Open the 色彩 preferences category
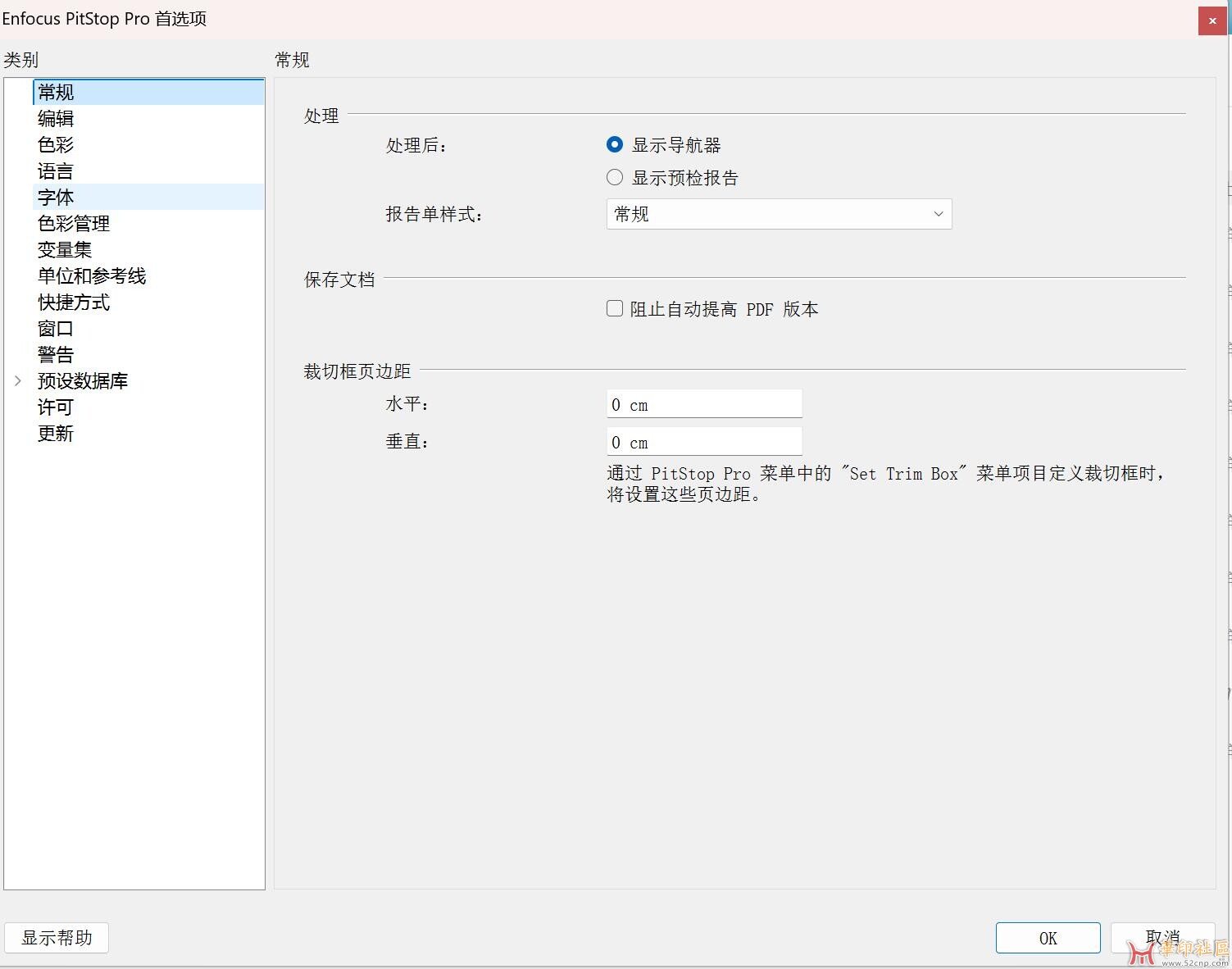This screenshot has height=969, width=1232. (x=56, y=144)
